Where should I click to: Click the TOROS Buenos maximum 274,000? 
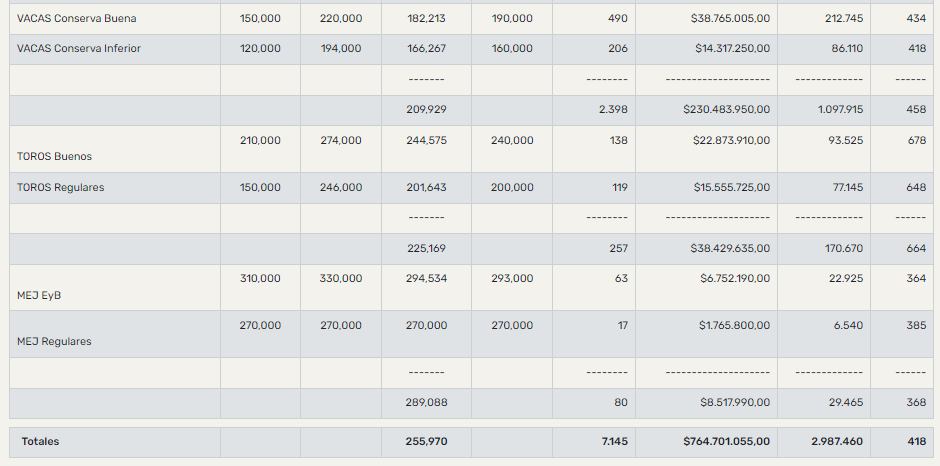(341, 141)
